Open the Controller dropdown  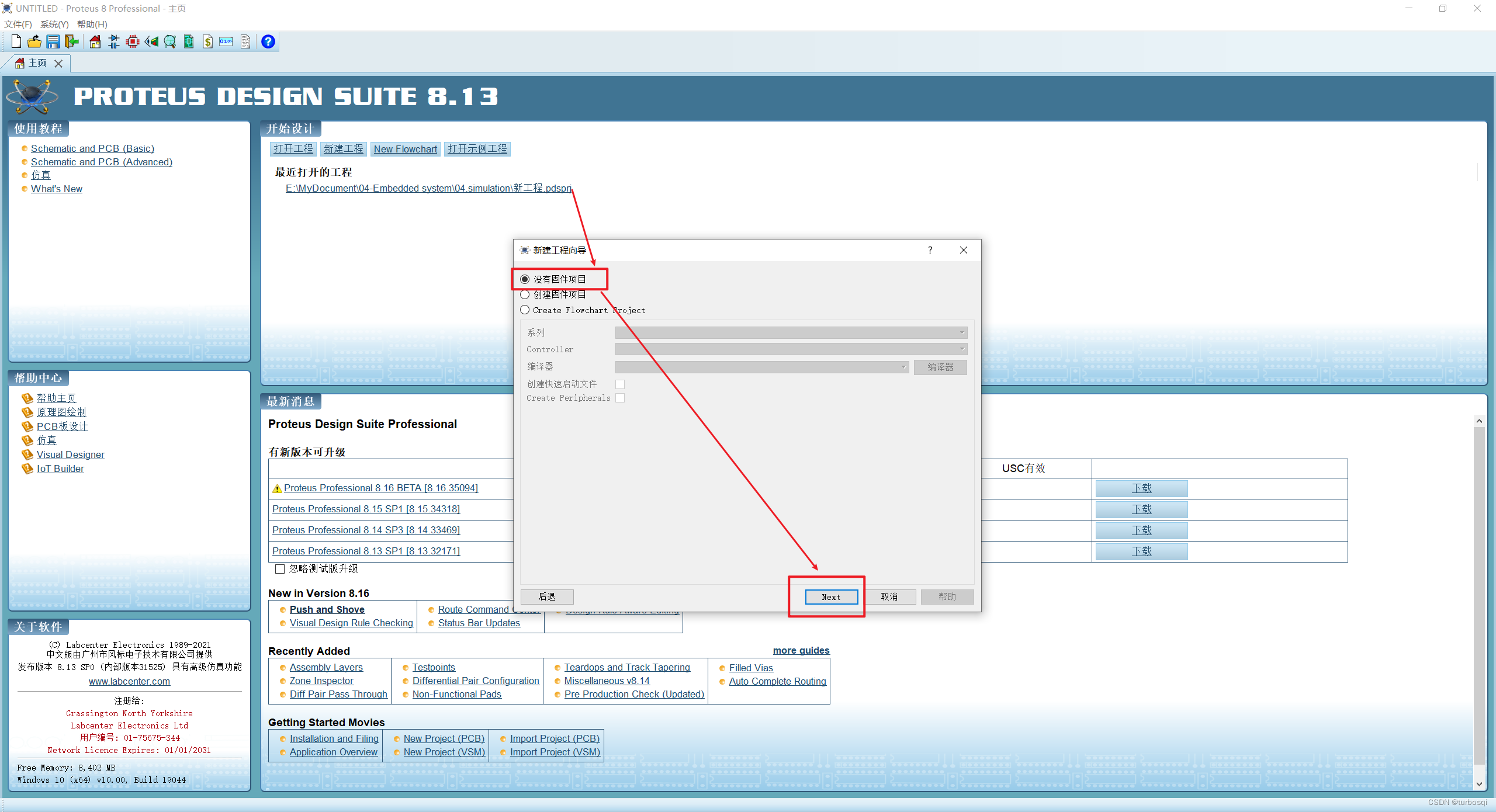[791, 349]
